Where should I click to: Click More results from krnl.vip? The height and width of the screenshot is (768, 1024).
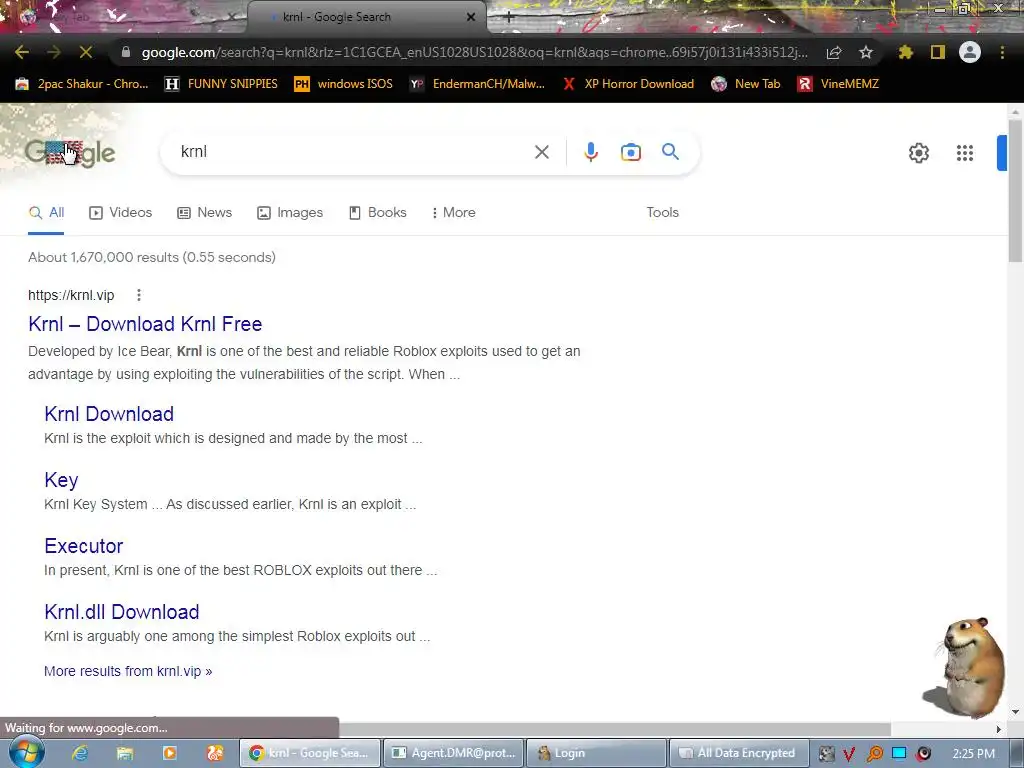(x=128, y=671)
